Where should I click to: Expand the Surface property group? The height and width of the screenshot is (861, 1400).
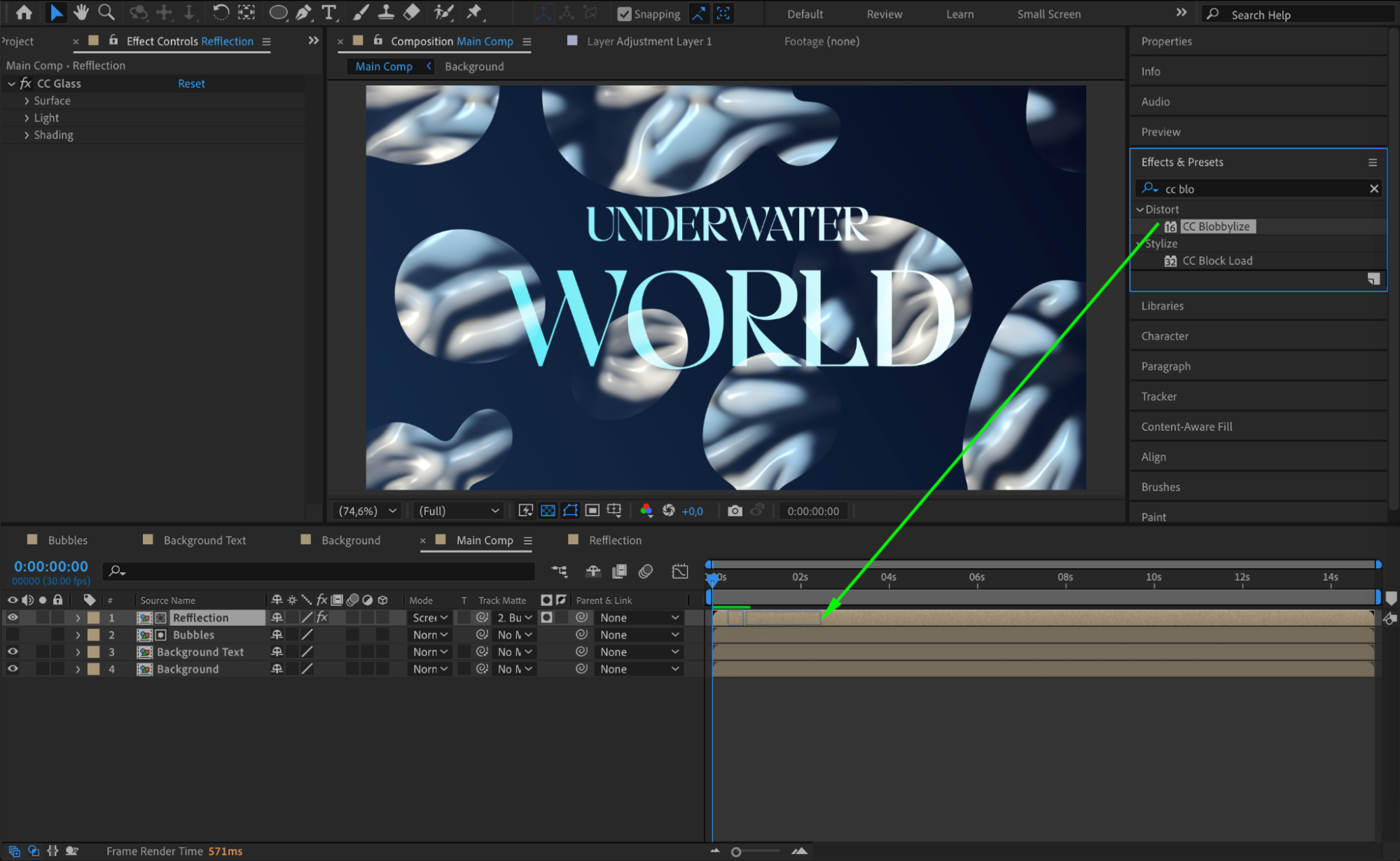pos(27,101)
